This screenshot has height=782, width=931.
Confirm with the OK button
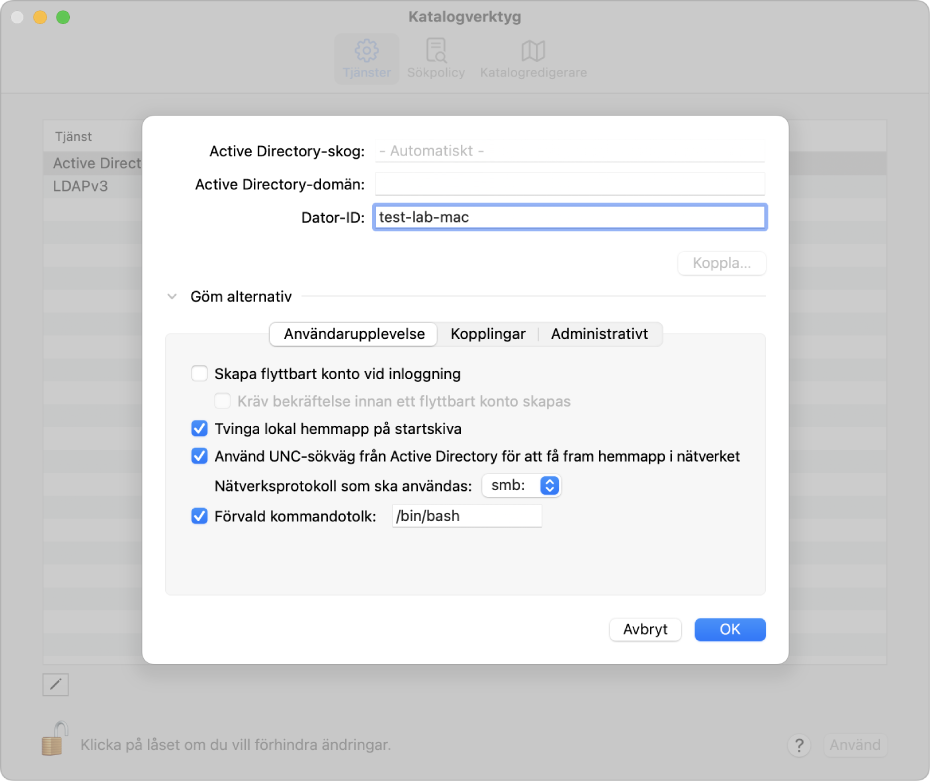click(x=730, y=629)
